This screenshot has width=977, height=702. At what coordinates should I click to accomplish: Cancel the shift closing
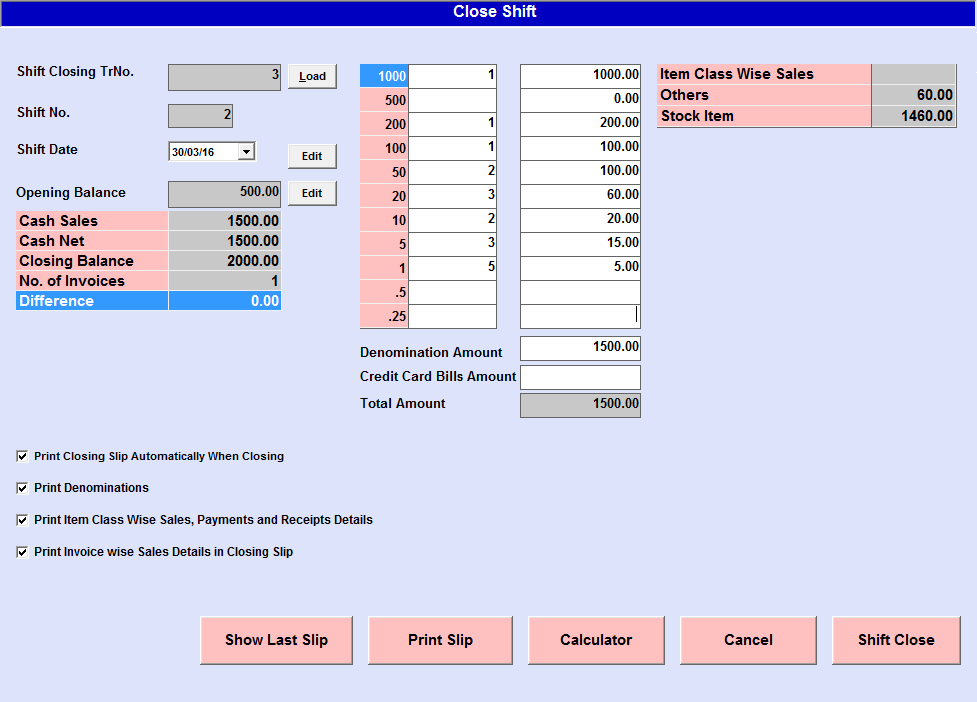[x=748, y=640]
